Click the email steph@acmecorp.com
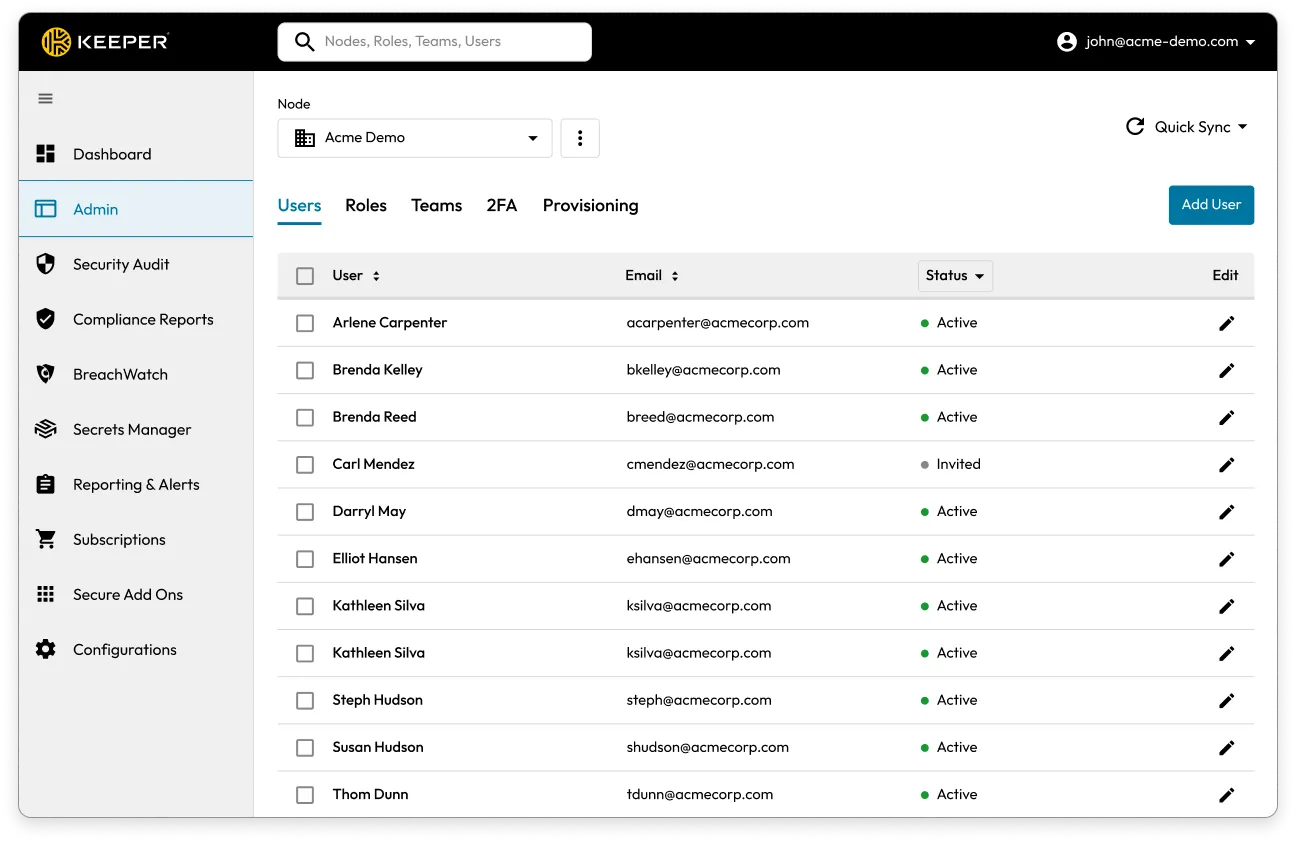This screenshot has height=842, width=1296. (x=699, y=700)
